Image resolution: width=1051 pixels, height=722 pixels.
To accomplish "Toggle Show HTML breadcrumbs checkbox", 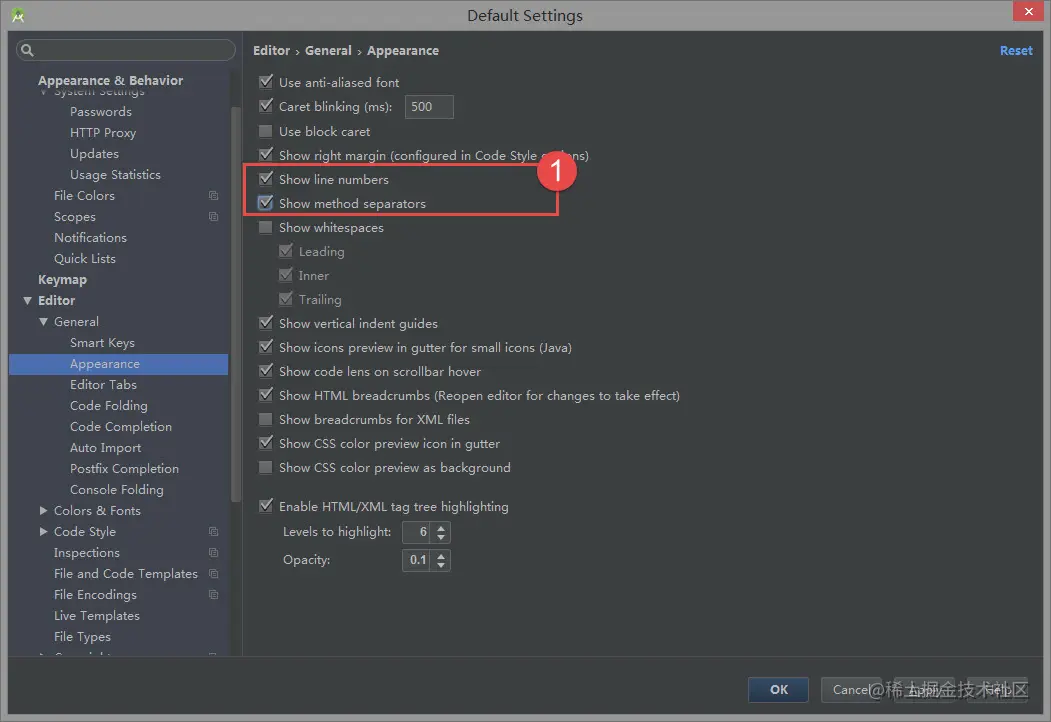I will tap(266, 396).
